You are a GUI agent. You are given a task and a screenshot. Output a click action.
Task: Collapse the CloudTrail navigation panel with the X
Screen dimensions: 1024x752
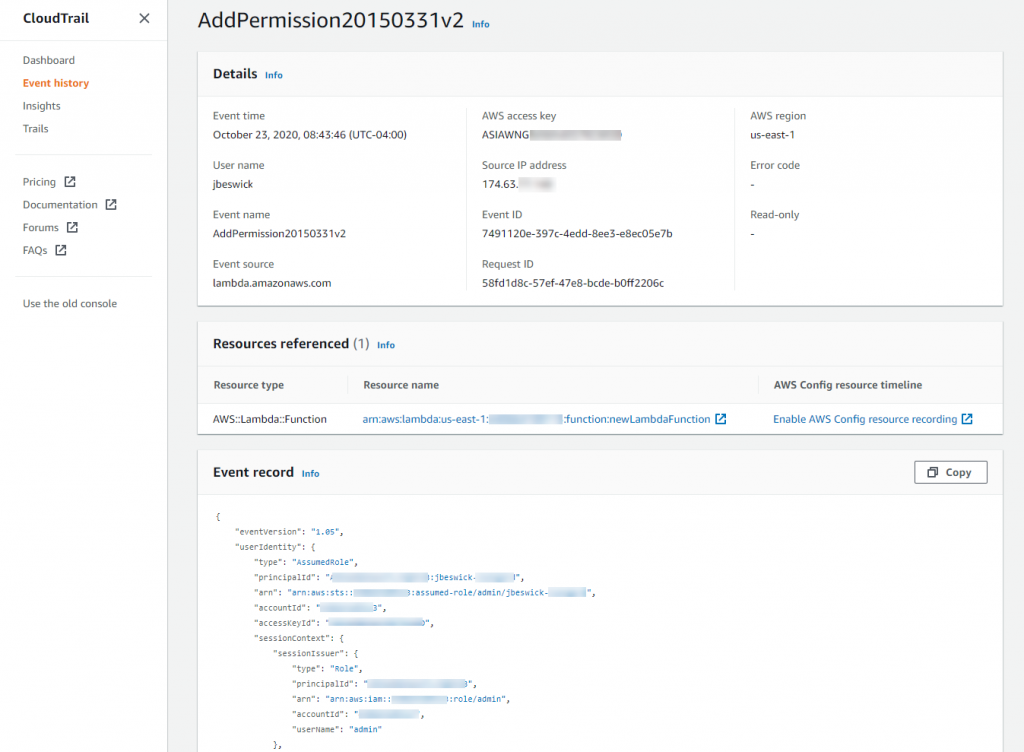pos(143,18)
